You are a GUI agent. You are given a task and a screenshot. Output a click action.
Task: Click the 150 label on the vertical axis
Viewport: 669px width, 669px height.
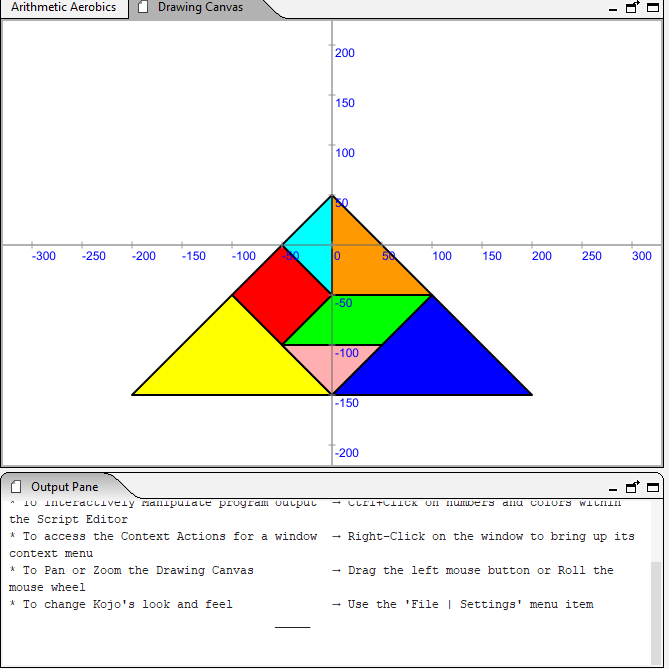point(345,103)
